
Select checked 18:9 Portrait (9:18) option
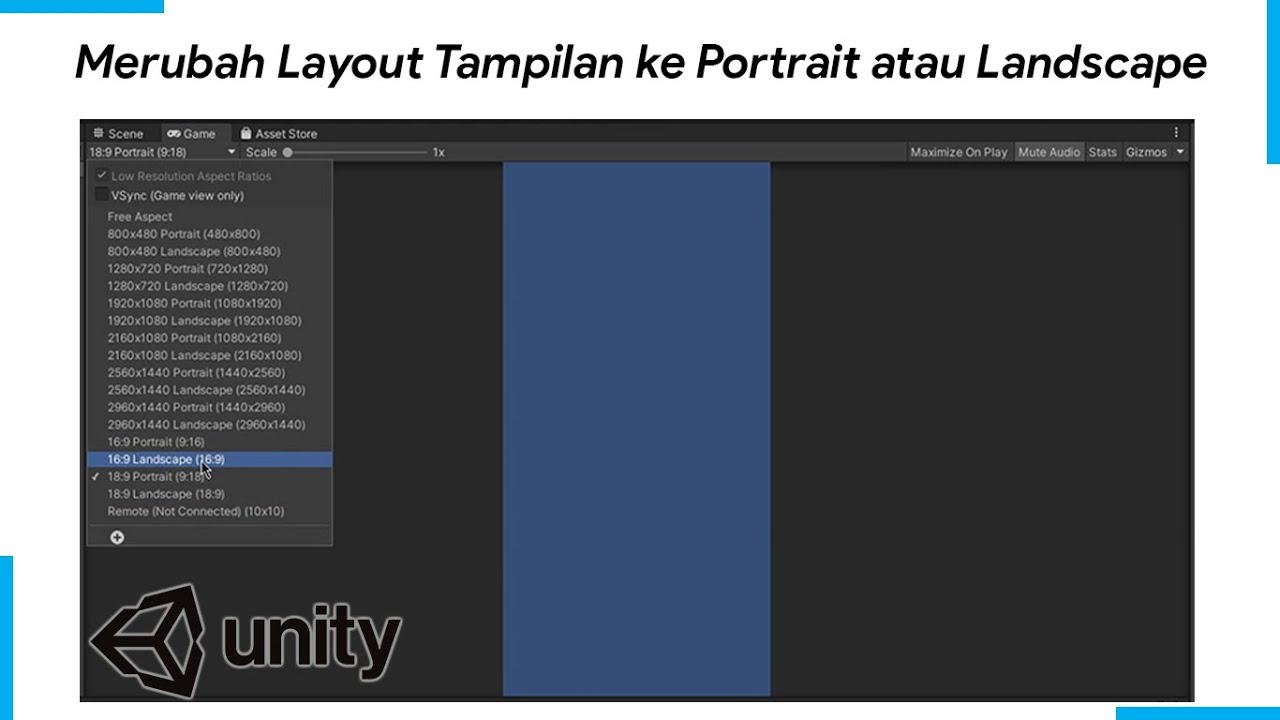(x=209, y=476)
